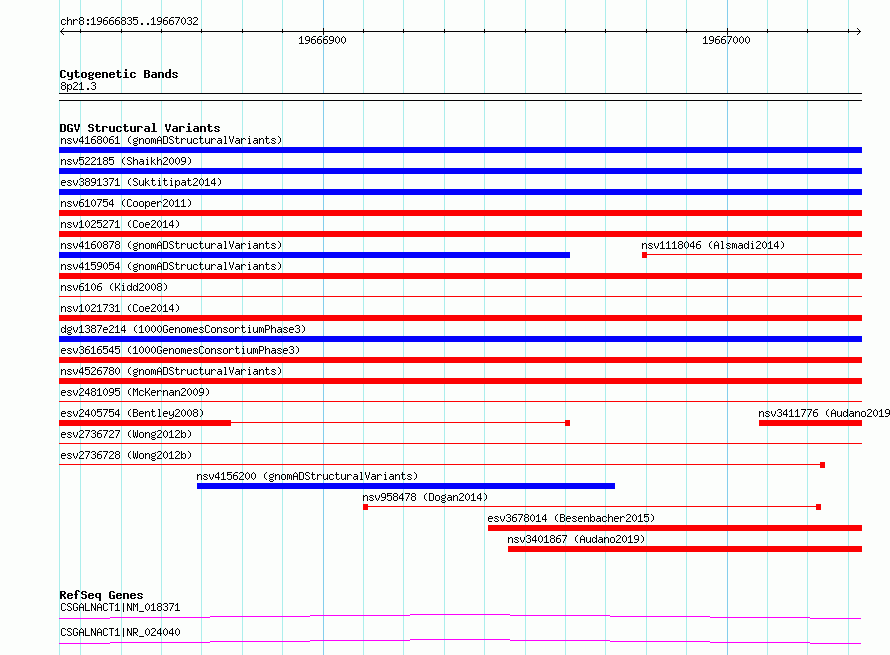Viewport: 890px width, 655px height.
Task: Open CSGALNACT1|NM_018371 gene label
Action: 120,607
